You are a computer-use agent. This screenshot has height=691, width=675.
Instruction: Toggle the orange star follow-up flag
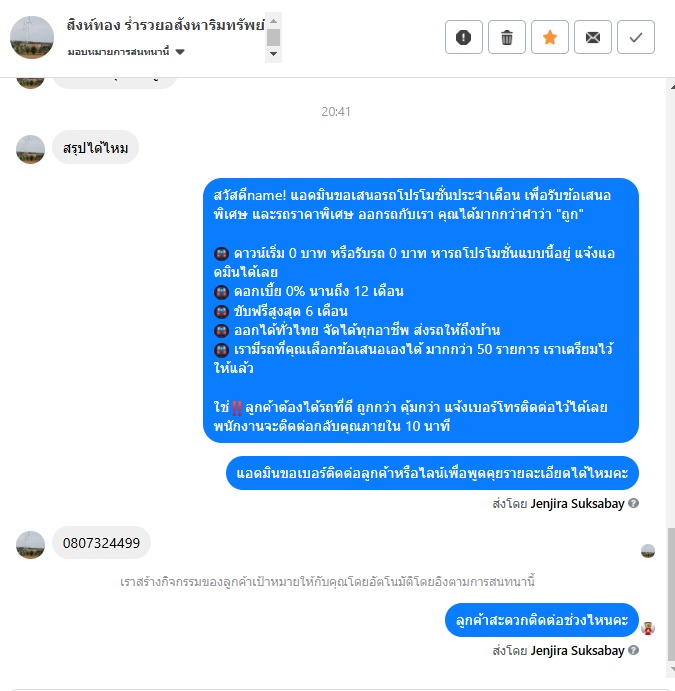(549, 37)
